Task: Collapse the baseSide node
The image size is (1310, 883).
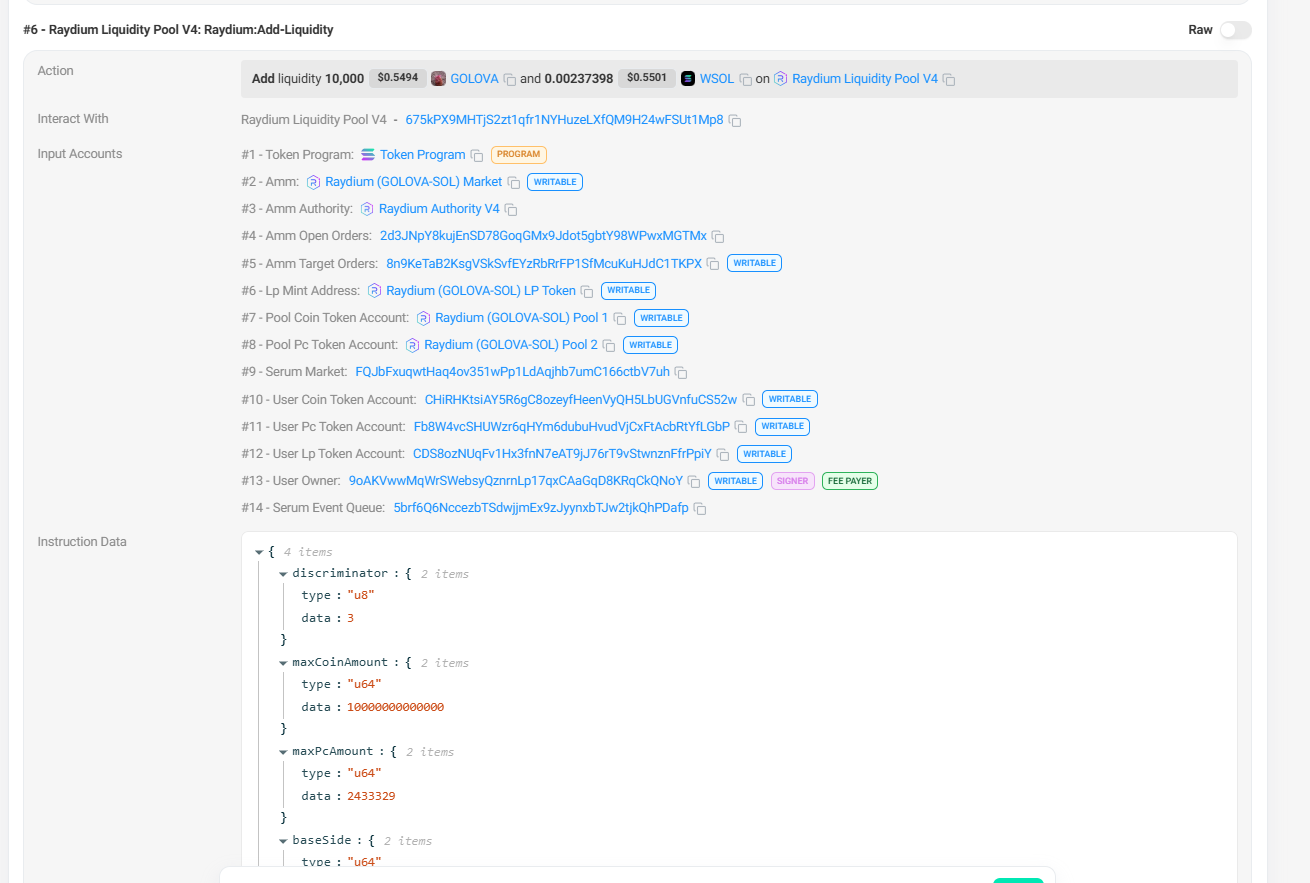Action: coord(284,841)
